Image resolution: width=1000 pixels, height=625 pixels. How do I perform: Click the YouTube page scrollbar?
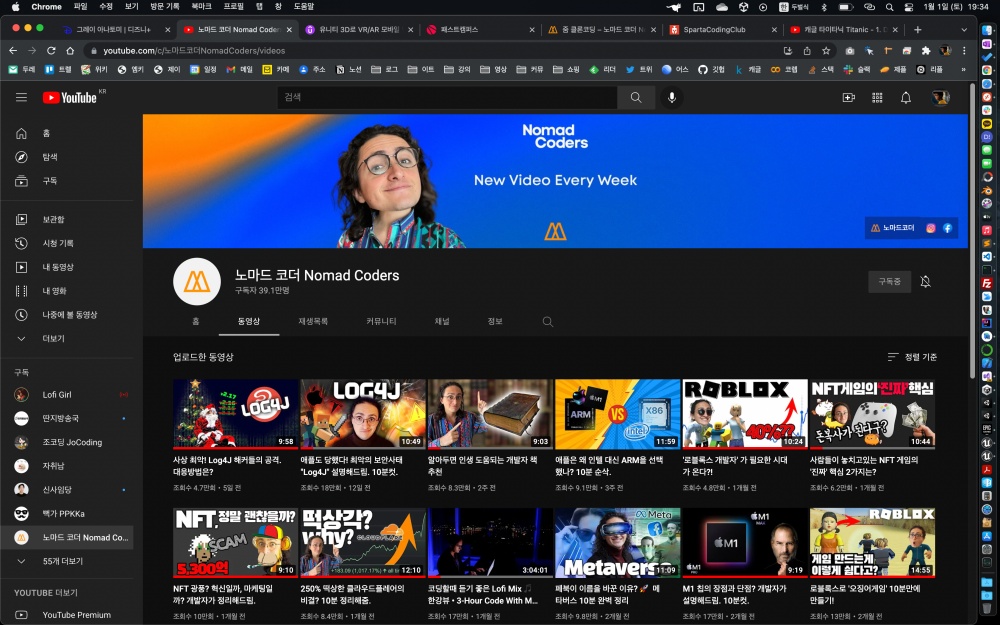pyautogui.click(x=972, y=231)
